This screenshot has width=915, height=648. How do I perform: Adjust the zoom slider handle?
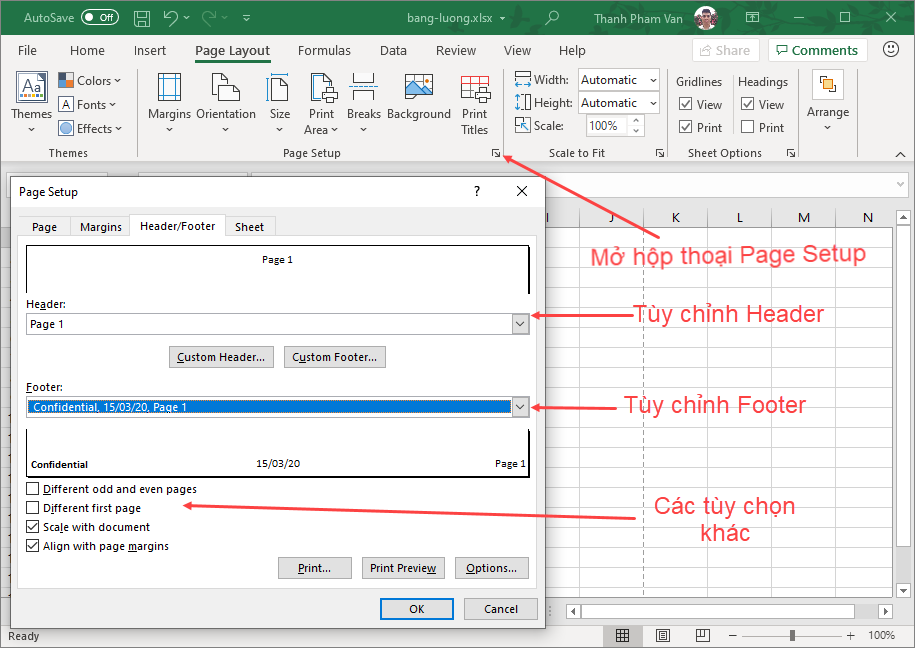pyautogui.click(x=792, y=635)
